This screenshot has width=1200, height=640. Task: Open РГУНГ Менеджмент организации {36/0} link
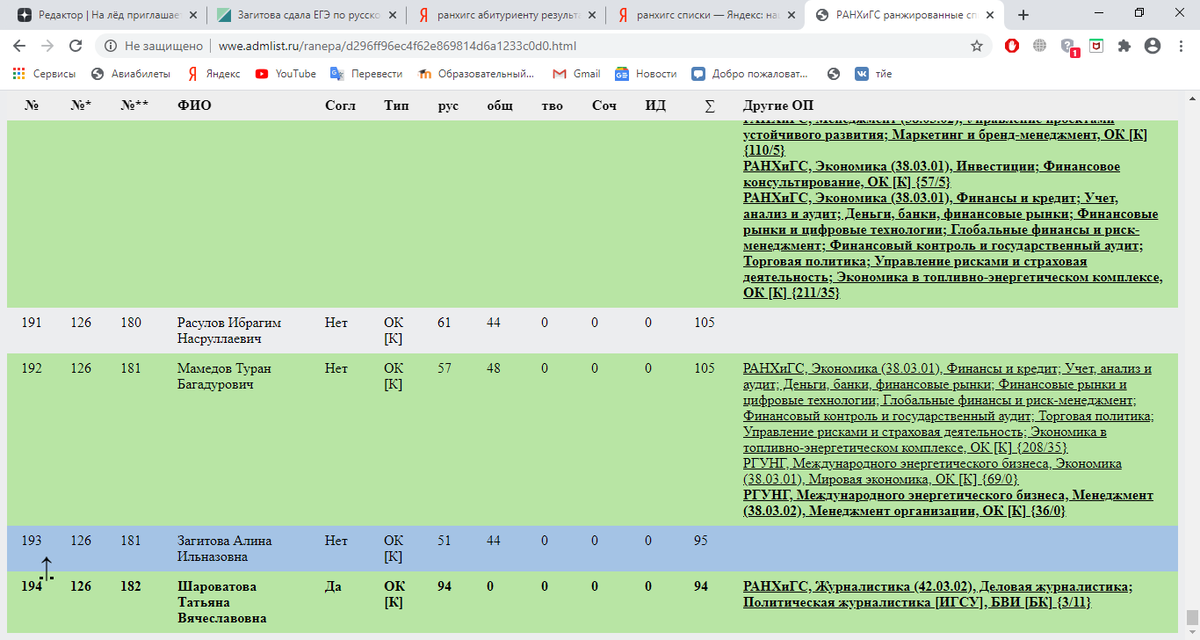pos(948,503)
